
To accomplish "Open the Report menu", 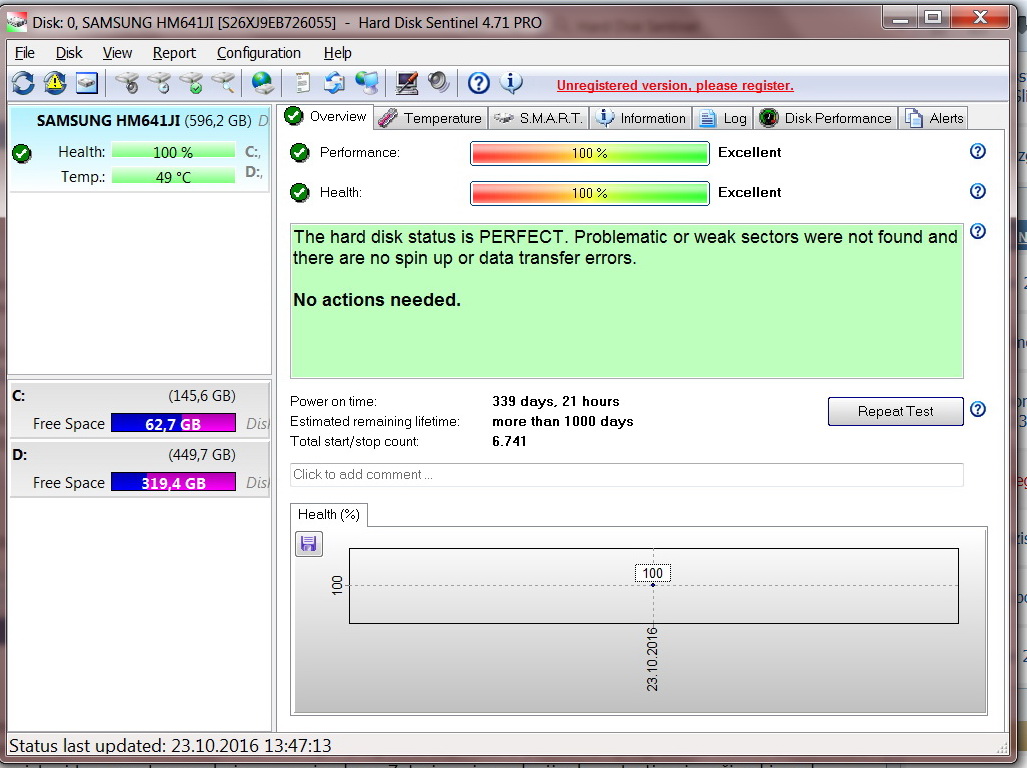I will (x=174, y=53).
